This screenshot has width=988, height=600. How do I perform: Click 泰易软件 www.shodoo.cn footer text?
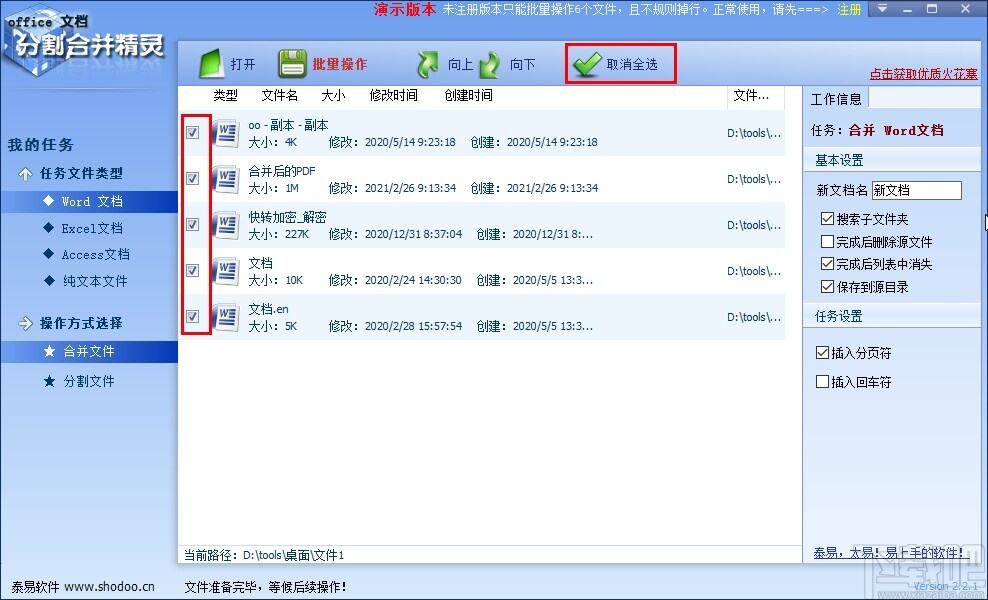click(83, 587)
